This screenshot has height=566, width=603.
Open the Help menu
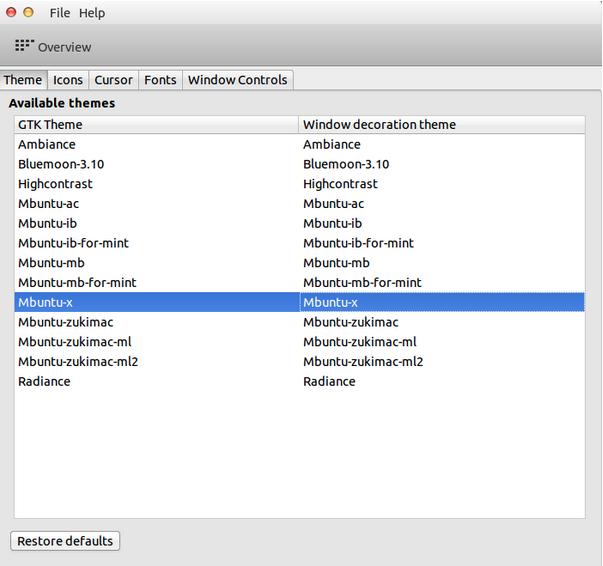pyautogui.click(x=92, y=13)
